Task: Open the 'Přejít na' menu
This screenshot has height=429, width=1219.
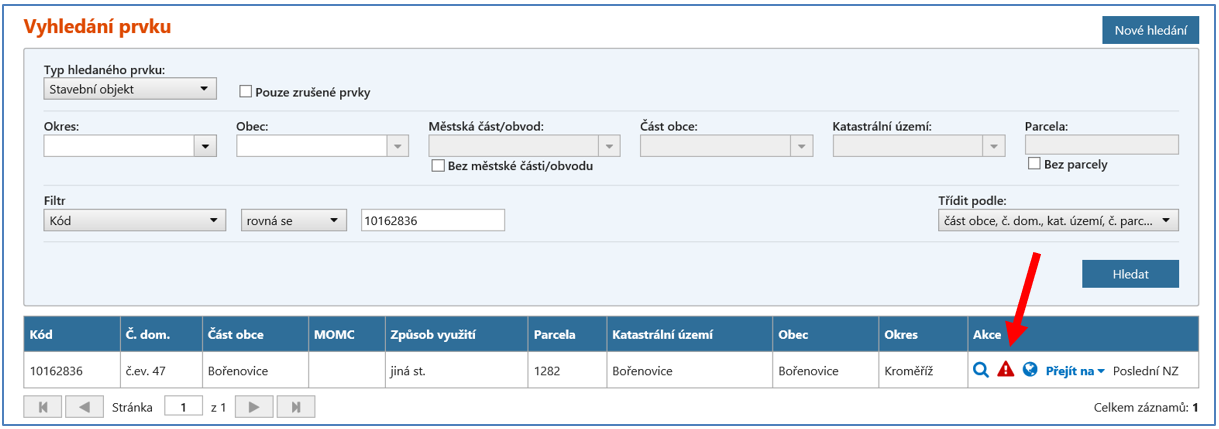Action: (x=1075, y=371)
